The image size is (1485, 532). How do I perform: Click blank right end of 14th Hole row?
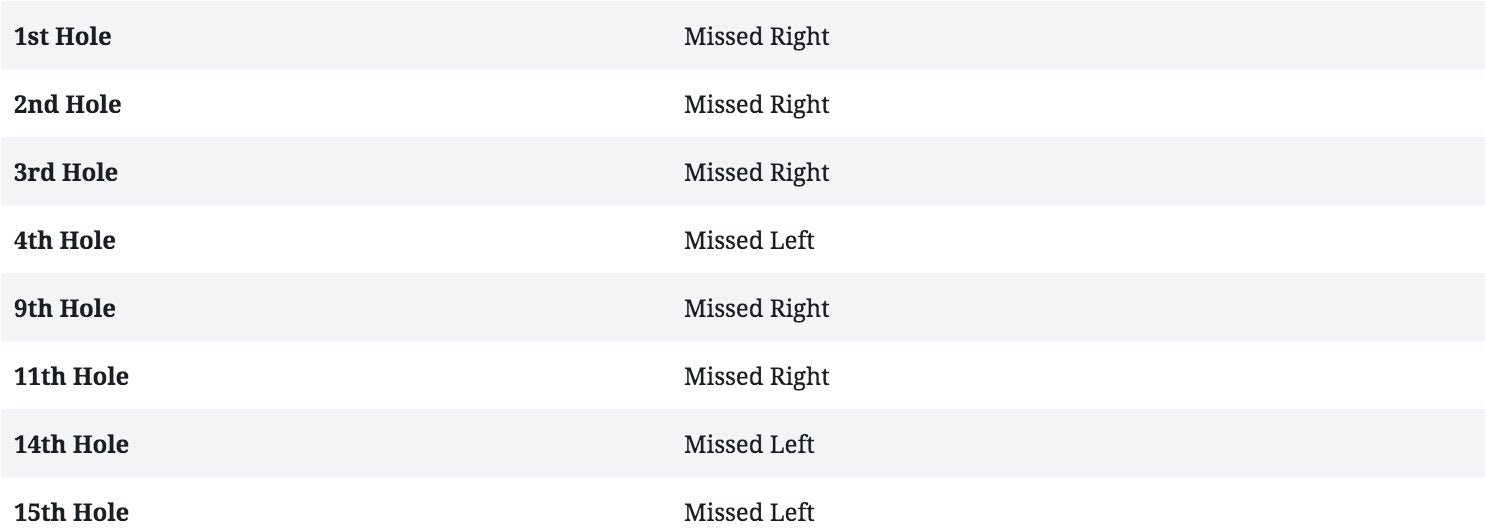[x=1300, y=445]
